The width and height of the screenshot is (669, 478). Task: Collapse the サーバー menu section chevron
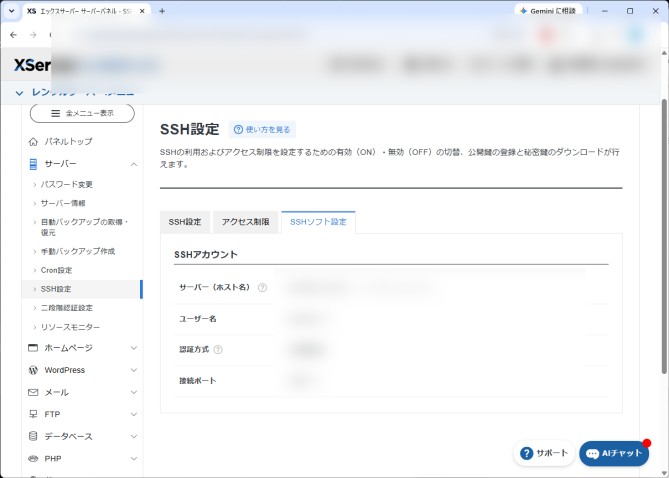coord(134,164)
